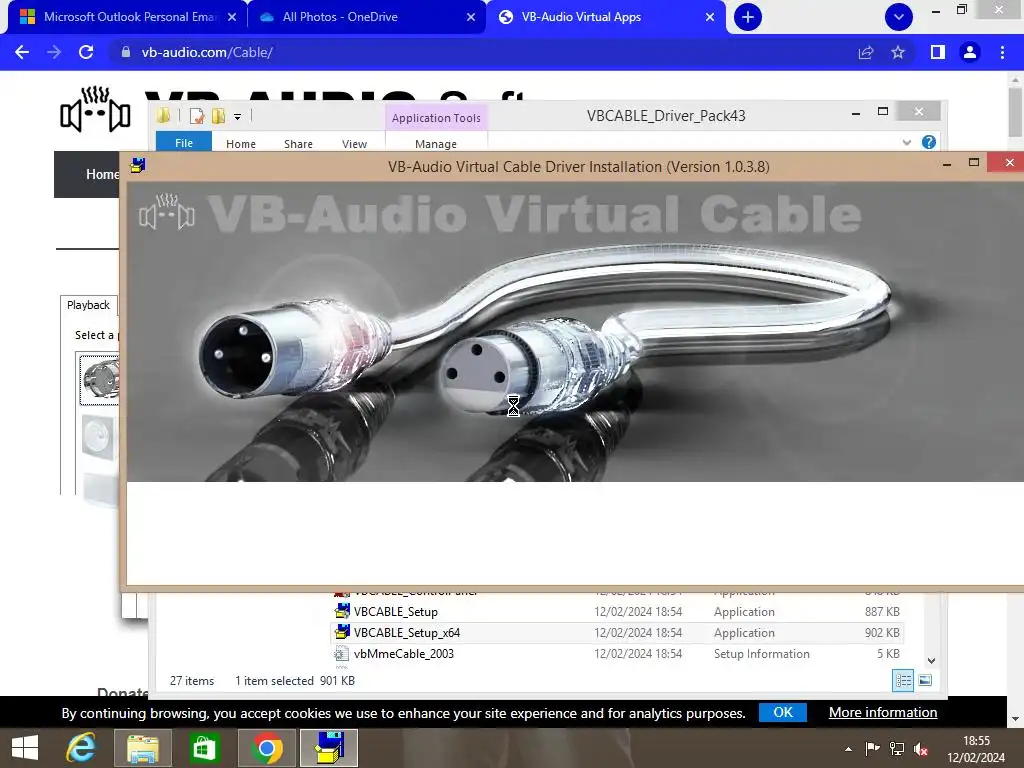Image resolution: width=1024 pixels, height=768 pixels.
Task: Expand the Explorer ribbon with the chevron
Action: pyautogui.click(x=906, y=142)
